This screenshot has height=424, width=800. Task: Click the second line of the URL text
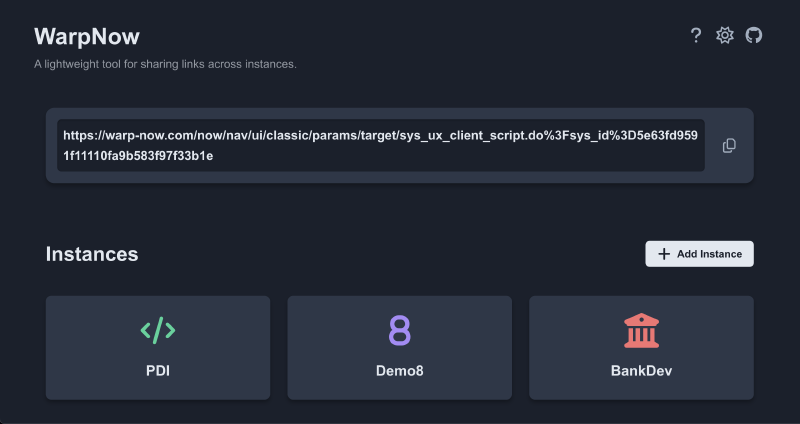[137, 157]
